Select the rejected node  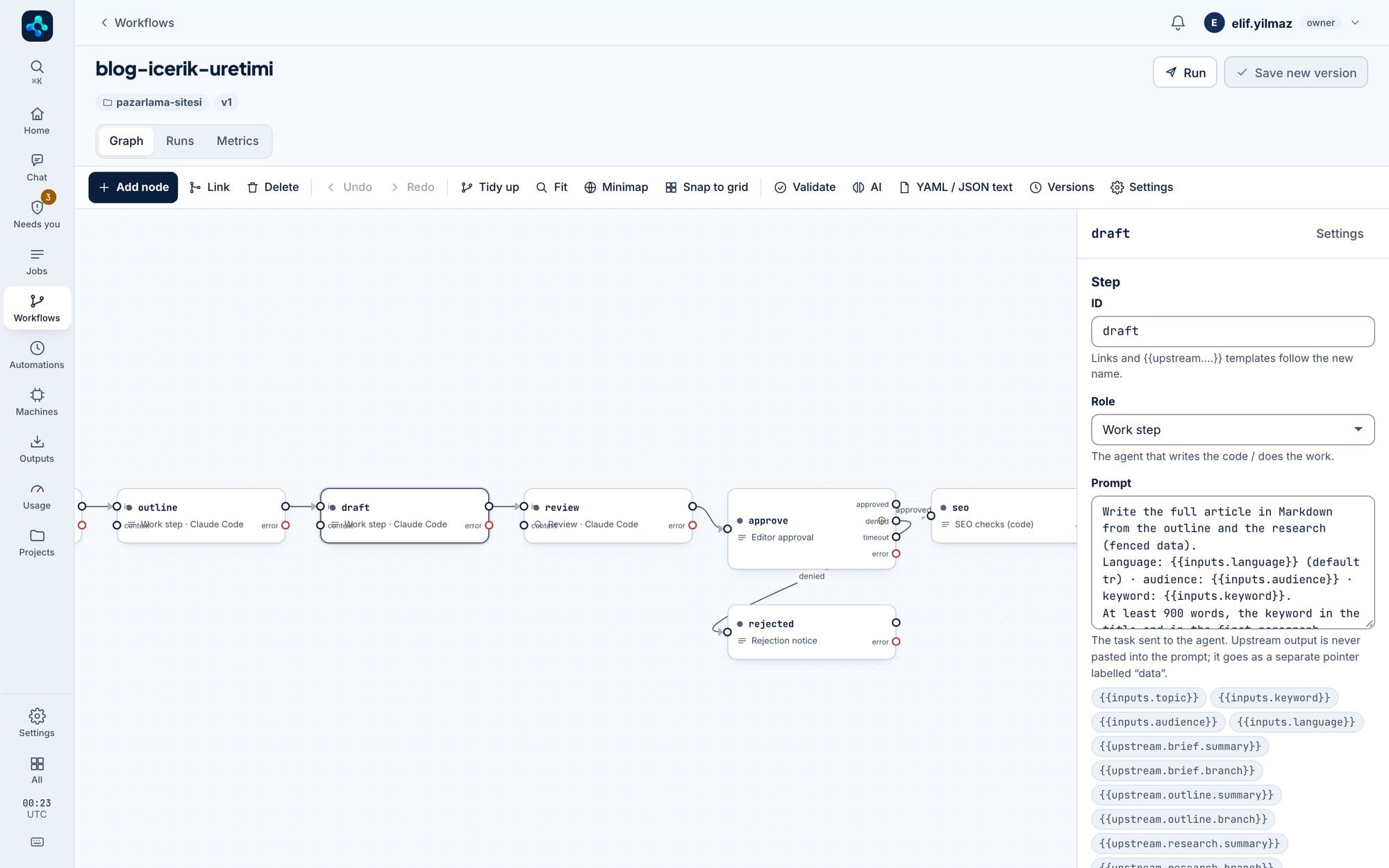[x=812, y=632]
